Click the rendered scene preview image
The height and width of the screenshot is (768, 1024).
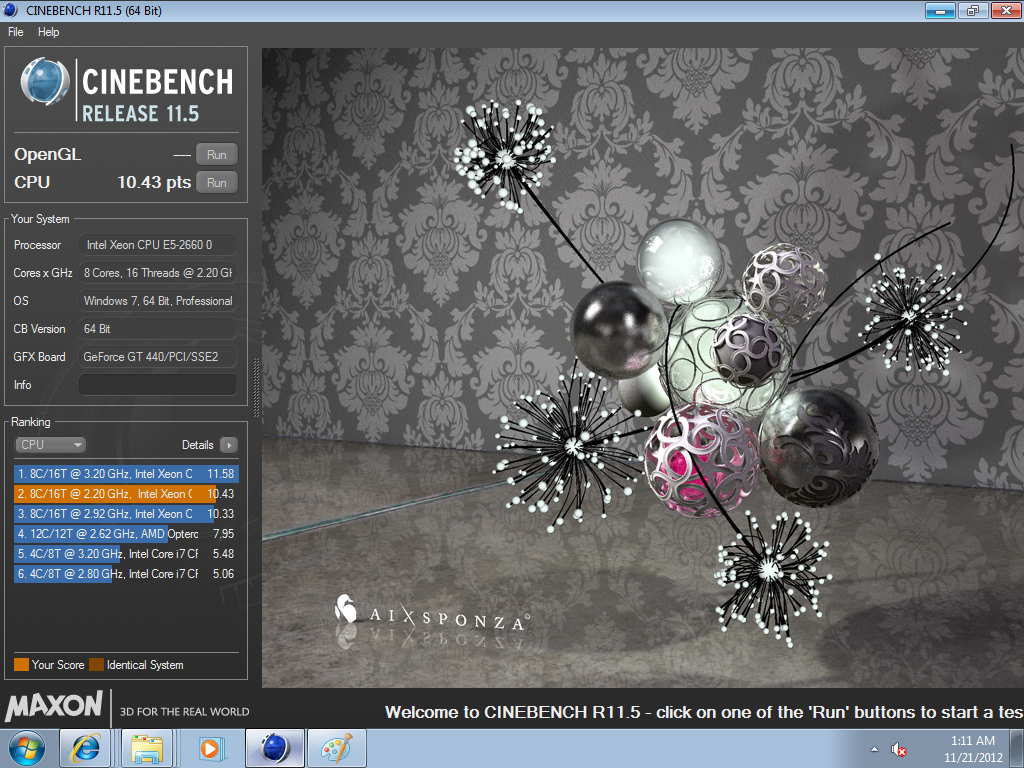(x=643, y=368)
